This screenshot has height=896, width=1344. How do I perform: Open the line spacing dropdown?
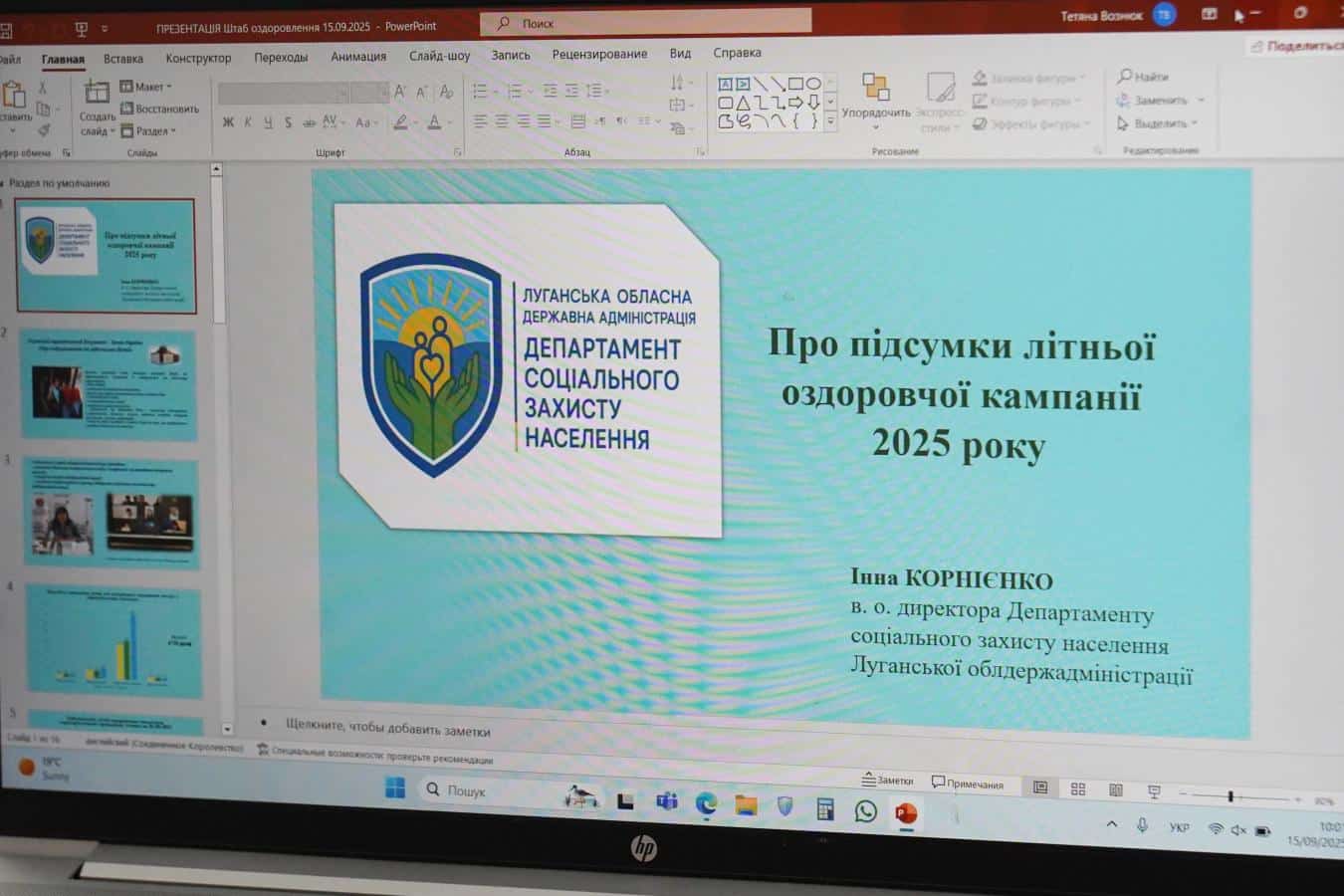click(598, 91)
